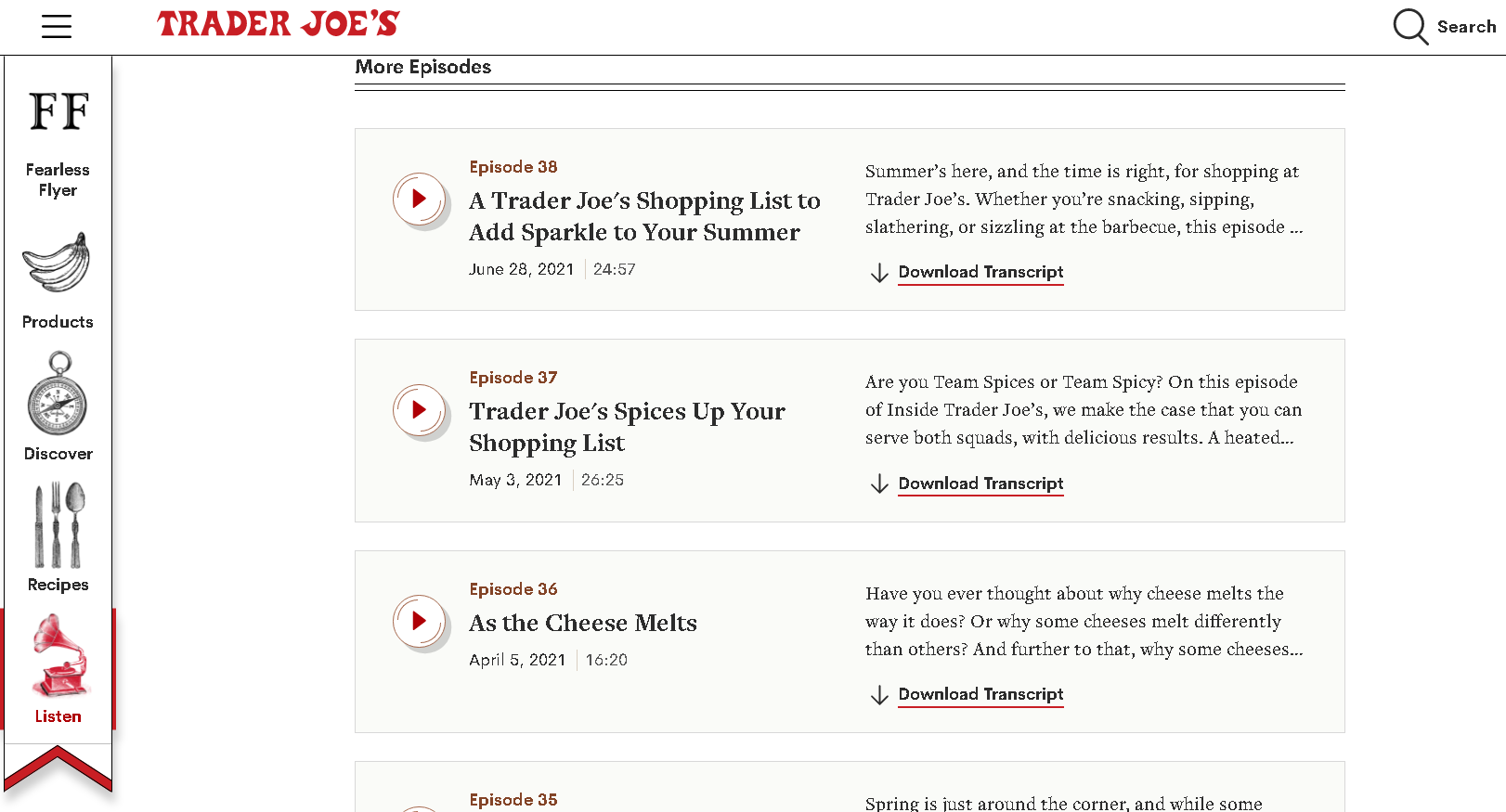1506x812 pixels.
Task: Open the hamburger menu
Action: pyautogui.click(x=57, y=26)
